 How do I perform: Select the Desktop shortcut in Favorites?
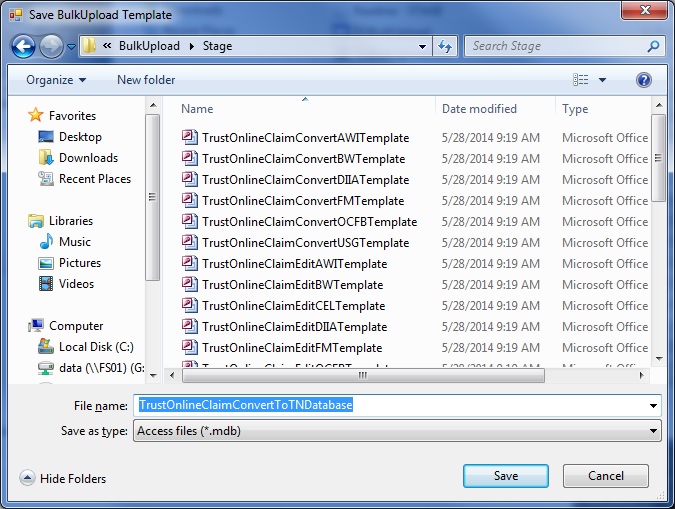point(80,137)
